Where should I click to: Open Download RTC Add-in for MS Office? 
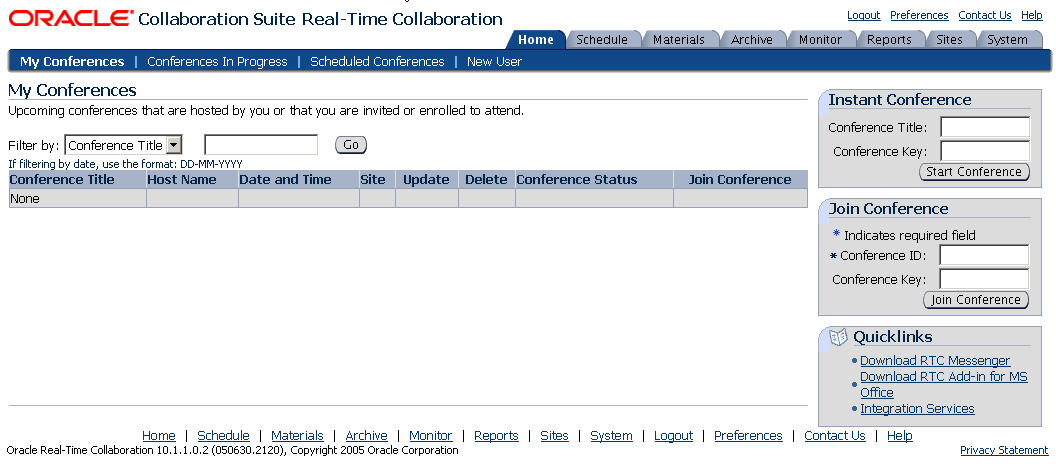pyautogui.click(x=944, y=384)
